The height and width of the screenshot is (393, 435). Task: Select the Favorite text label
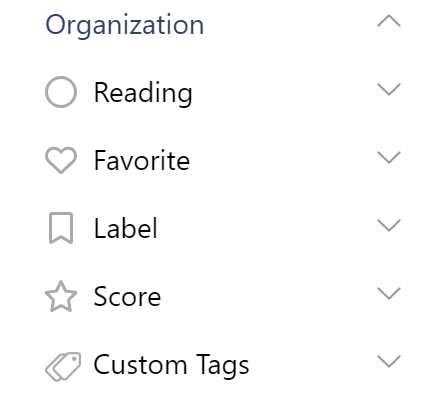[142, 160]
